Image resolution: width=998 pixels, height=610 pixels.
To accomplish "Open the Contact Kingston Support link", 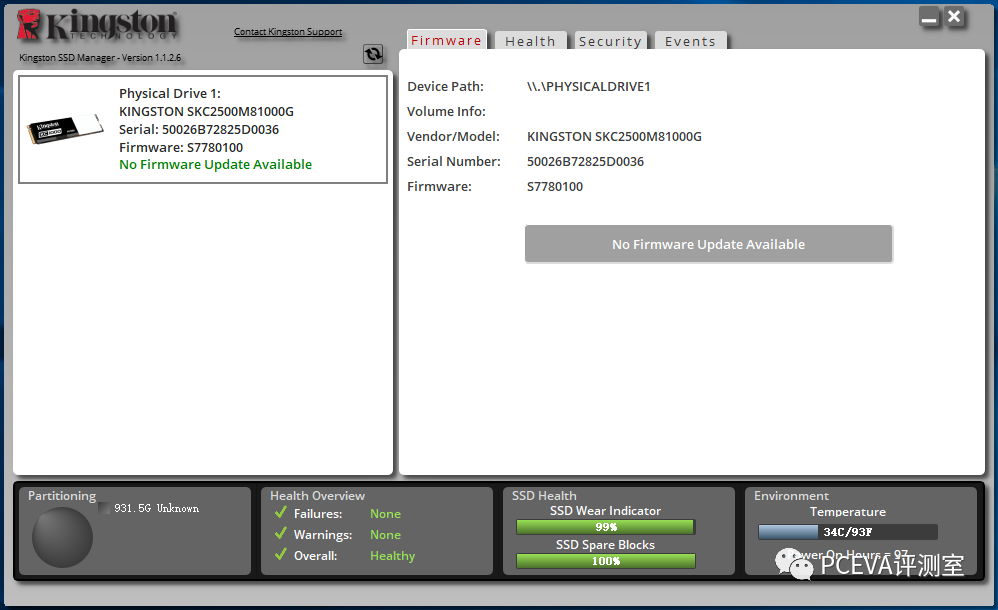I will click(288, 31).
